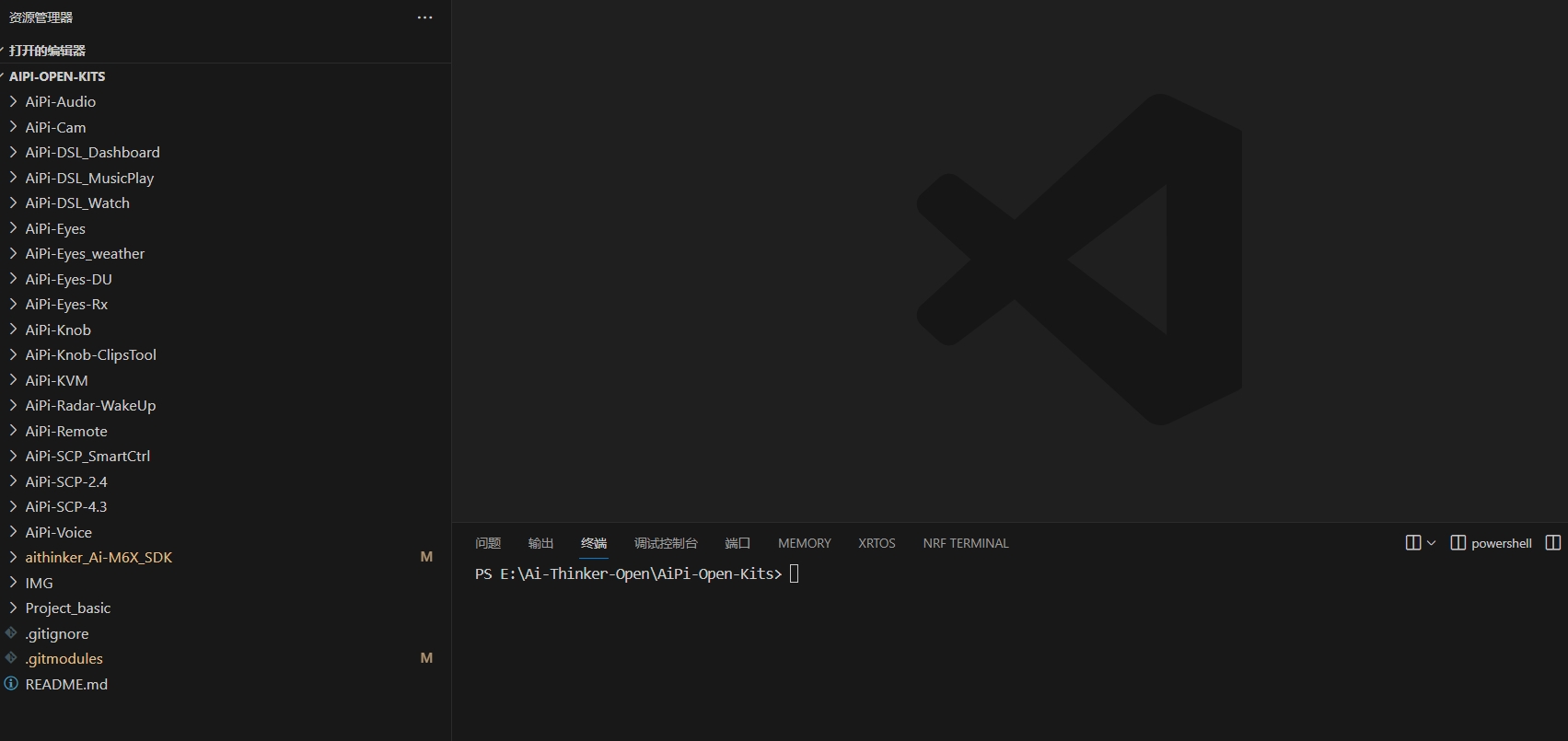Image resolution: width=1568 pixels, height=741 pixels.
Task: Click the M badge on aithinker_Ai-M6X_SDK
Action: (426, 557)
